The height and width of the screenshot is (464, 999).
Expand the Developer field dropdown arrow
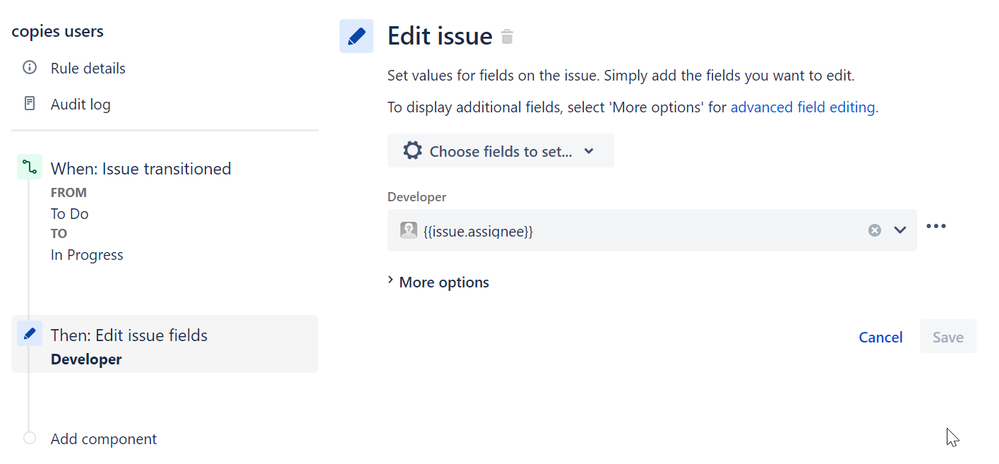(900, 230)
